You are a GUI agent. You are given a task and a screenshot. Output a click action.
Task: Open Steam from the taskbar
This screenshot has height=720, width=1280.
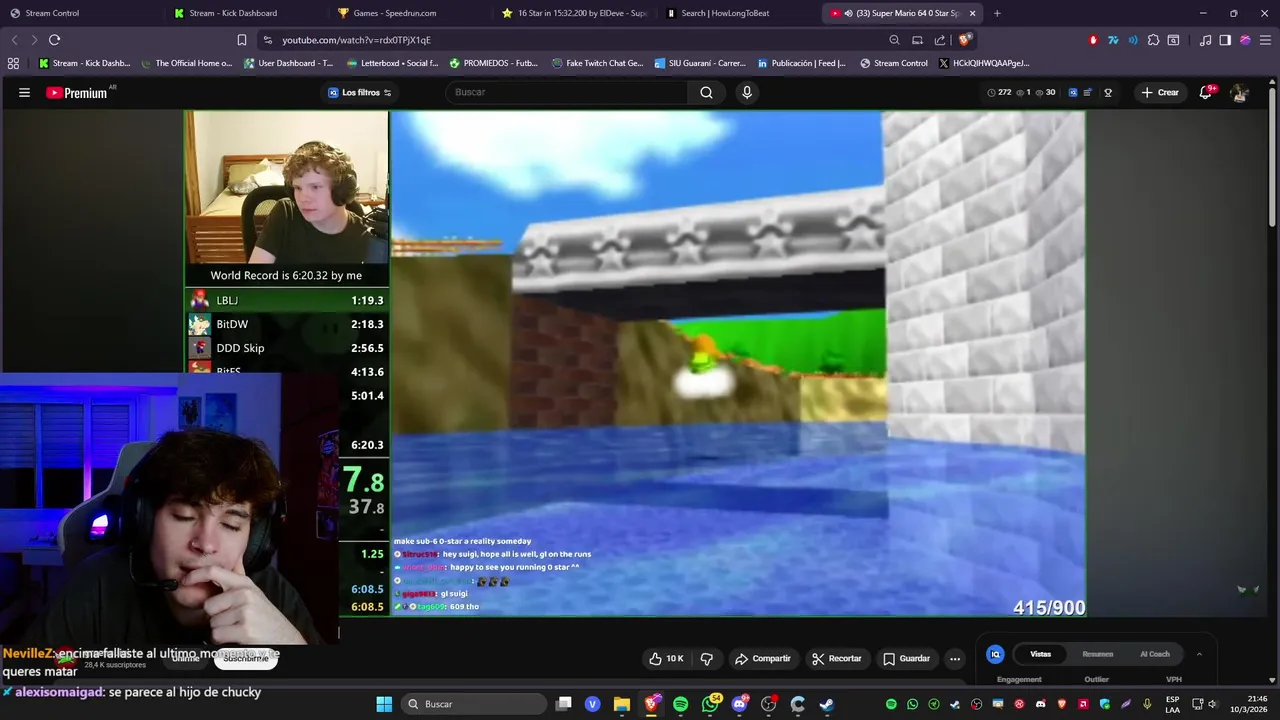pos(827,704)
